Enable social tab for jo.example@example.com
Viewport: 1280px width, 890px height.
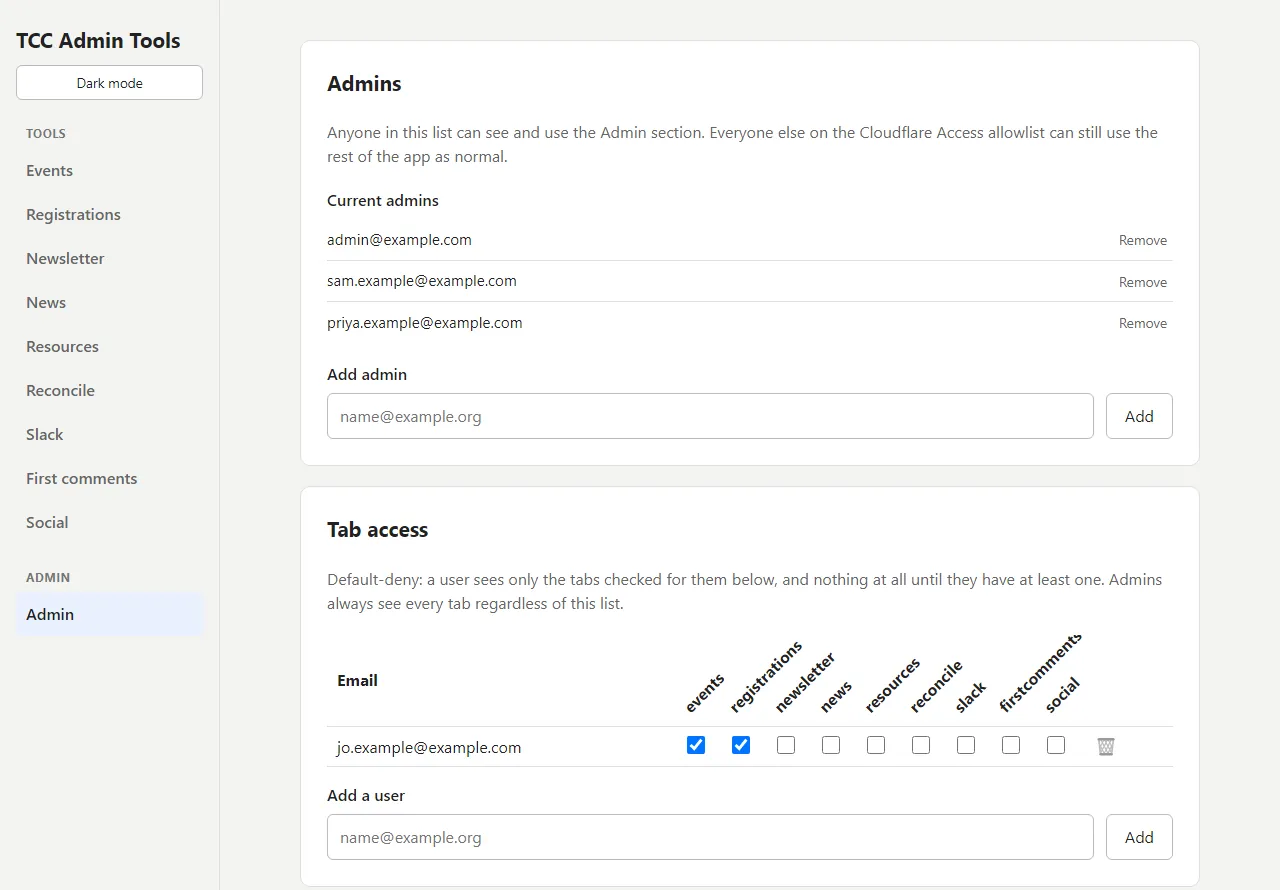point(1056,745)
